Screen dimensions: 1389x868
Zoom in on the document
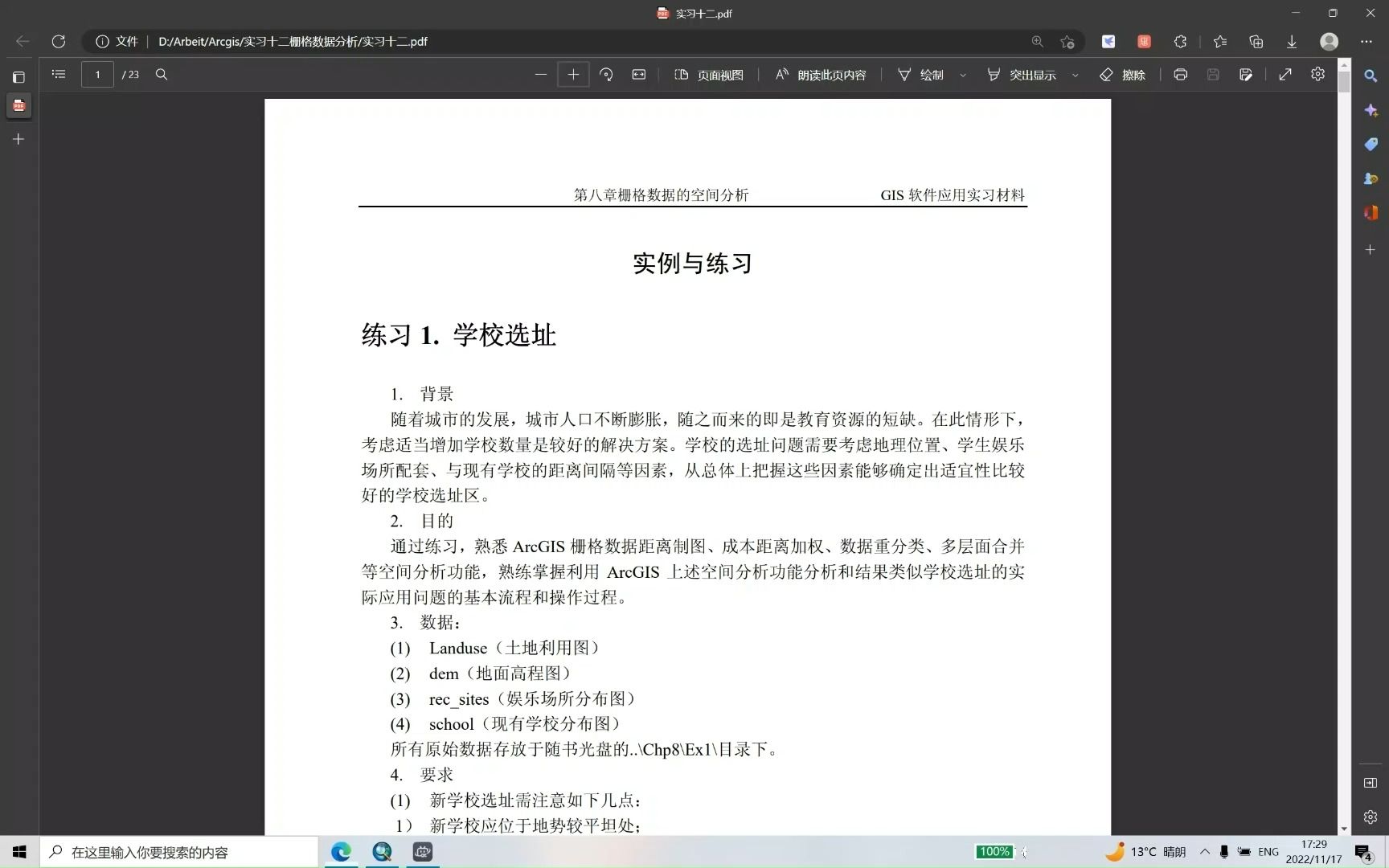coord(573,74)
